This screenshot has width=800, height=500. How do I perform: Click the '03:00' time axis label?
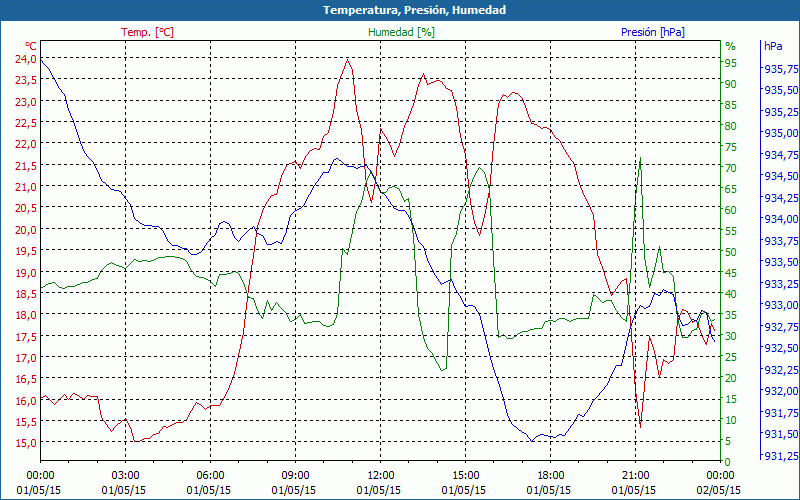pos(126,475)
